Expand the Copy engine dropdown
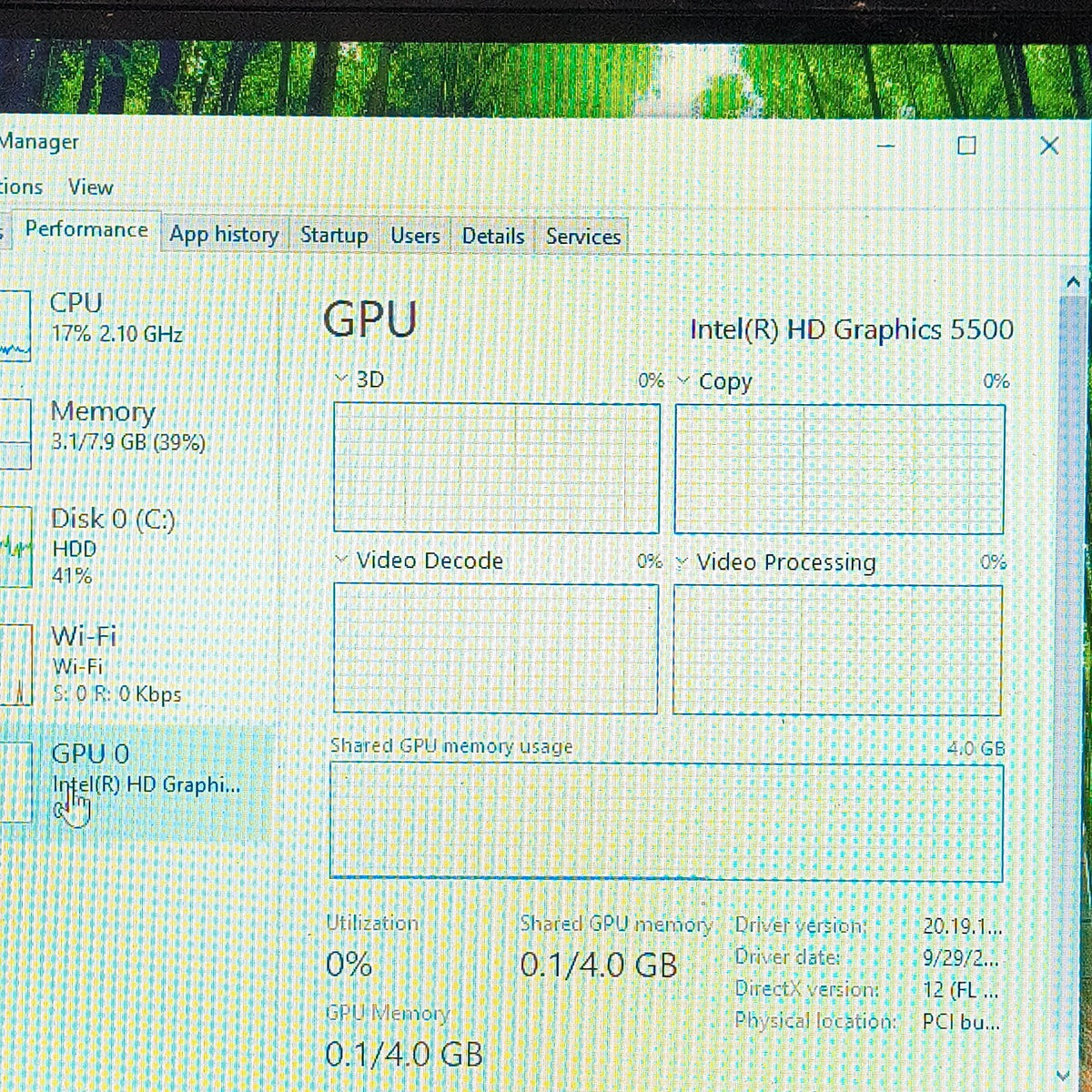The width and height of the screenshot is (1092, 1092). click(x=684, y=380)
